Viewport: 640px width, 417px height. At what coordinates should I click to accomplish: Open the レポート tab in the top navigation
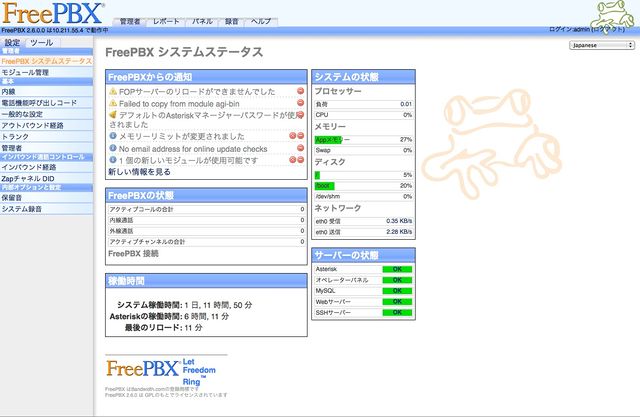[166, 21]
